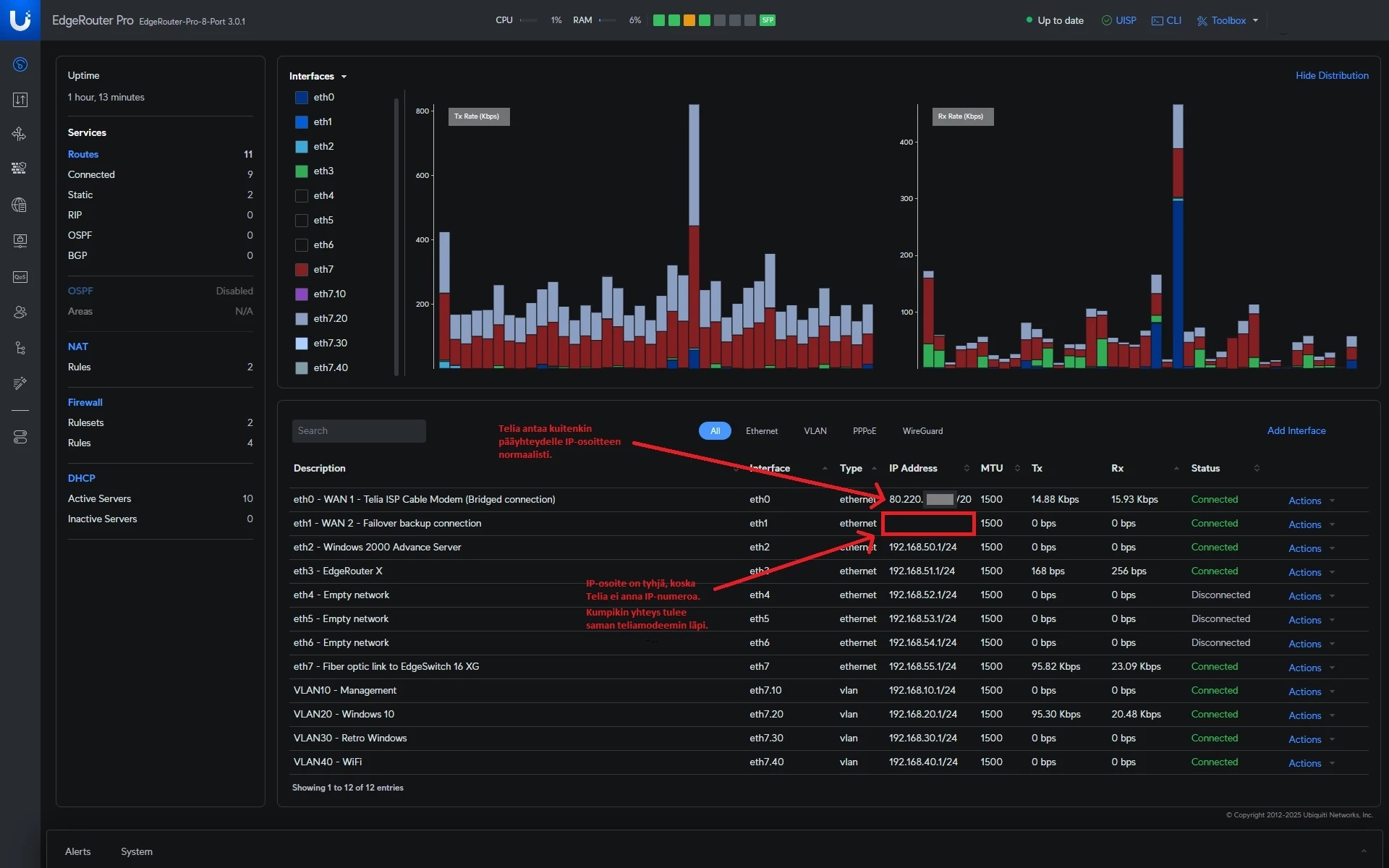This screenshot has width=1389, height=868.
Task: Open the Users sidebar icon
Action: click(x=20, y=312)
